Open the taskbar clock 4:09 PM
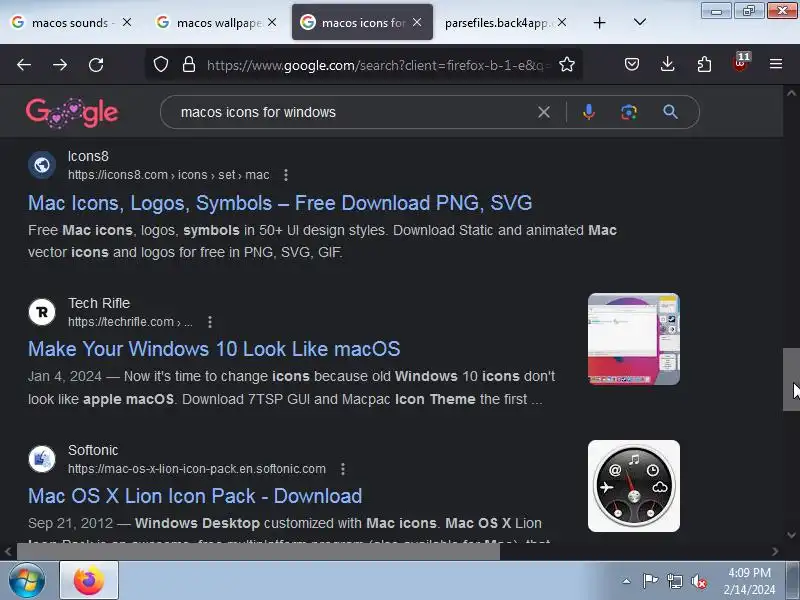 tap(749, 581)
